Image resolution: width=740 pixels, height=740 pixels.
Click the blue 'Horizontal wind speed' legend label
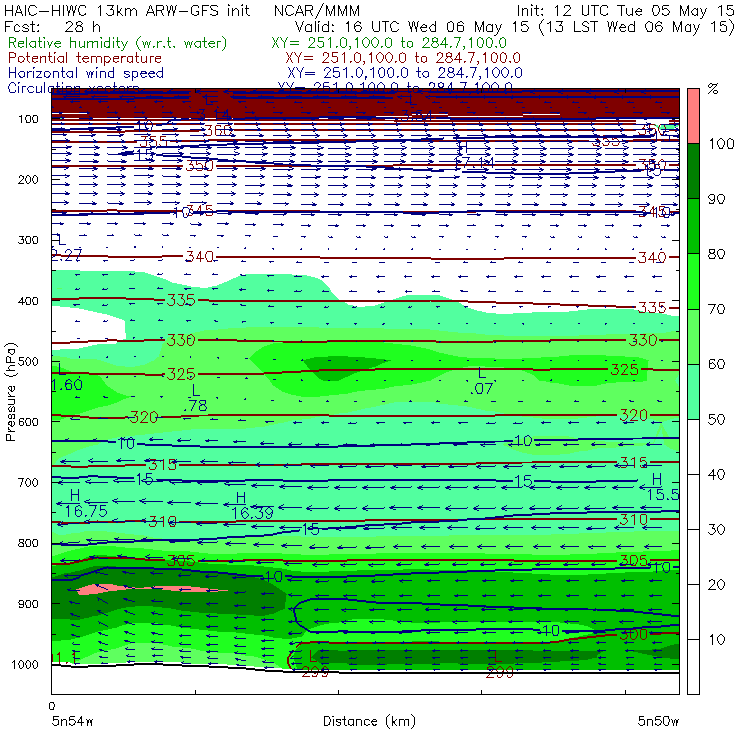point(86,73)
